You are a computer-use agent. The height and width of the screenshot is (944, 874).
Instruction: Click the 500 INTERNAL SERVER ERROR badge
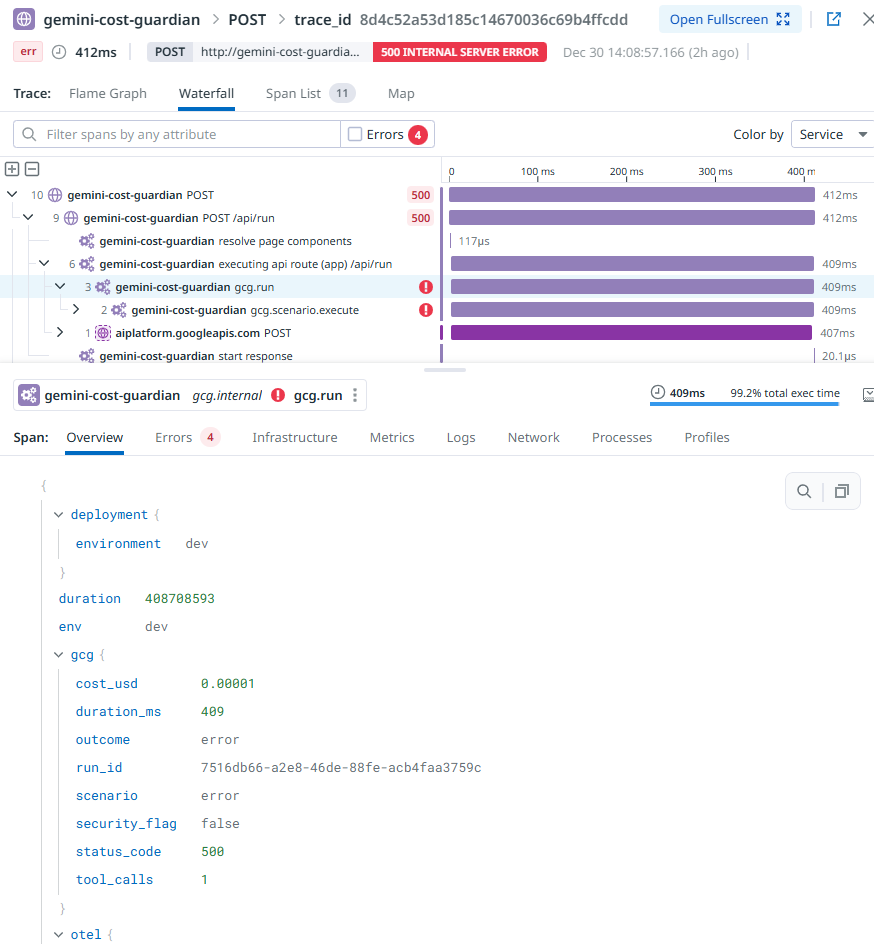click(460, 52)
